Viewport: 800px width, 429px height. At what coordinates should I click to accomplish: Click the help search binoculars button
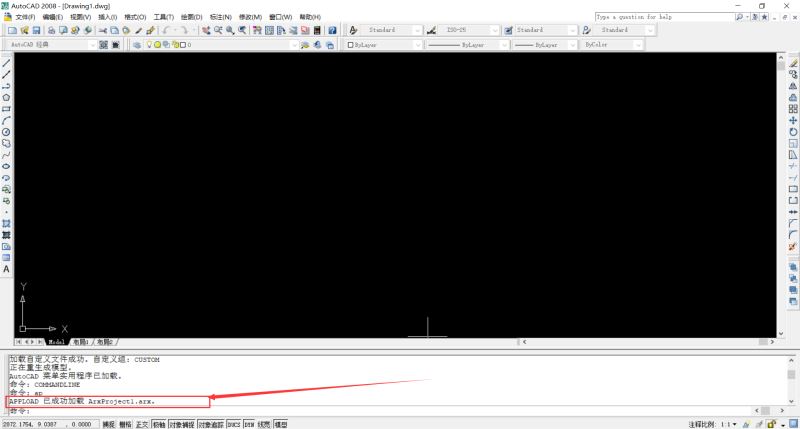[x=739, y=17]
